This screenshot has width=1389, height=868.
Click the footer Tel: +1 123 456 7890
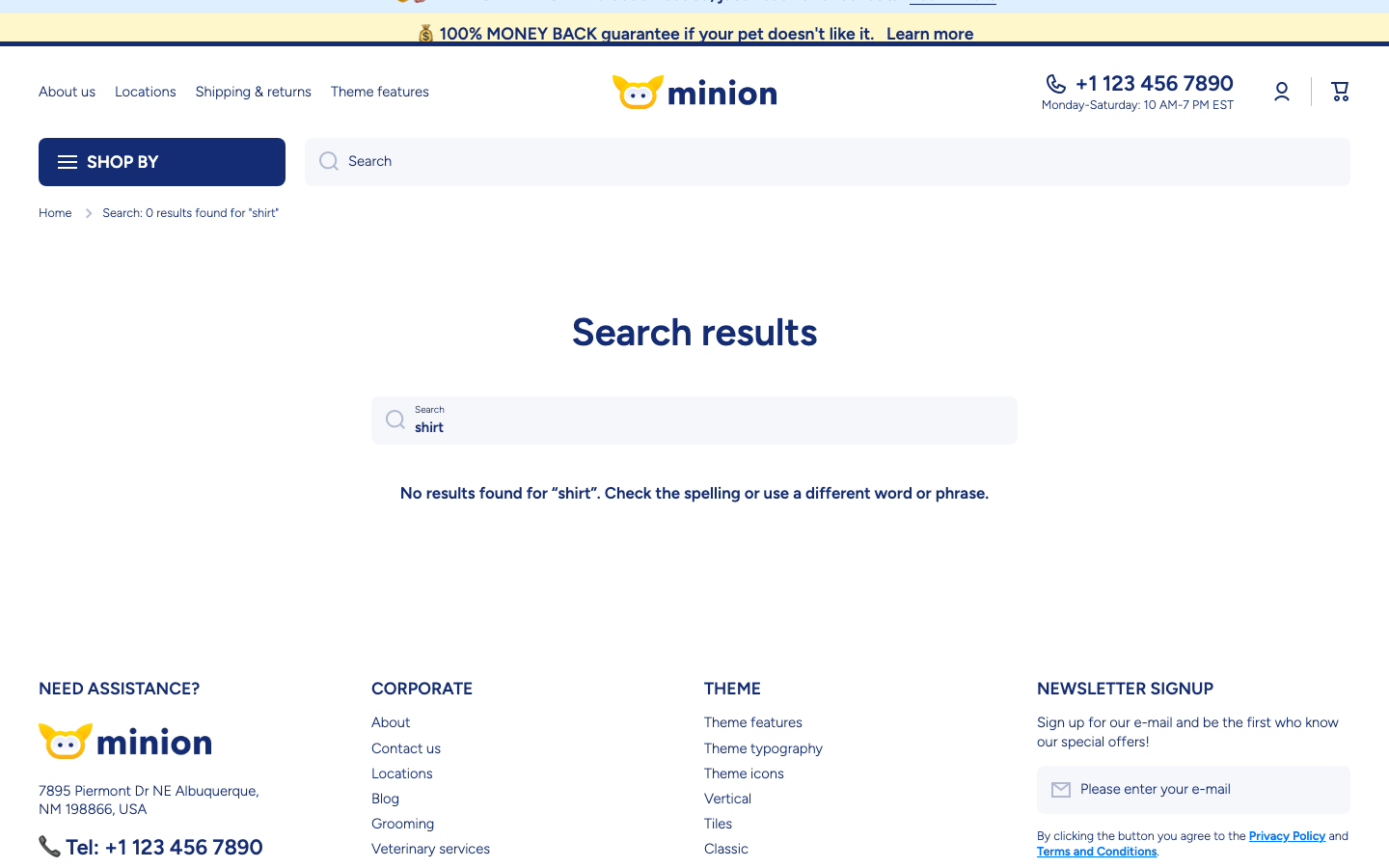point(164,847)
